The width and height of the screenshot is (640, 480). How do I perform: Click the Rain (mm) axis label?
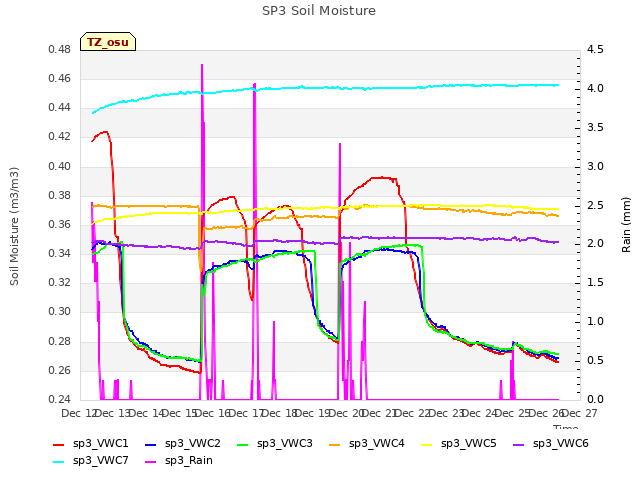tap(626, 225)
